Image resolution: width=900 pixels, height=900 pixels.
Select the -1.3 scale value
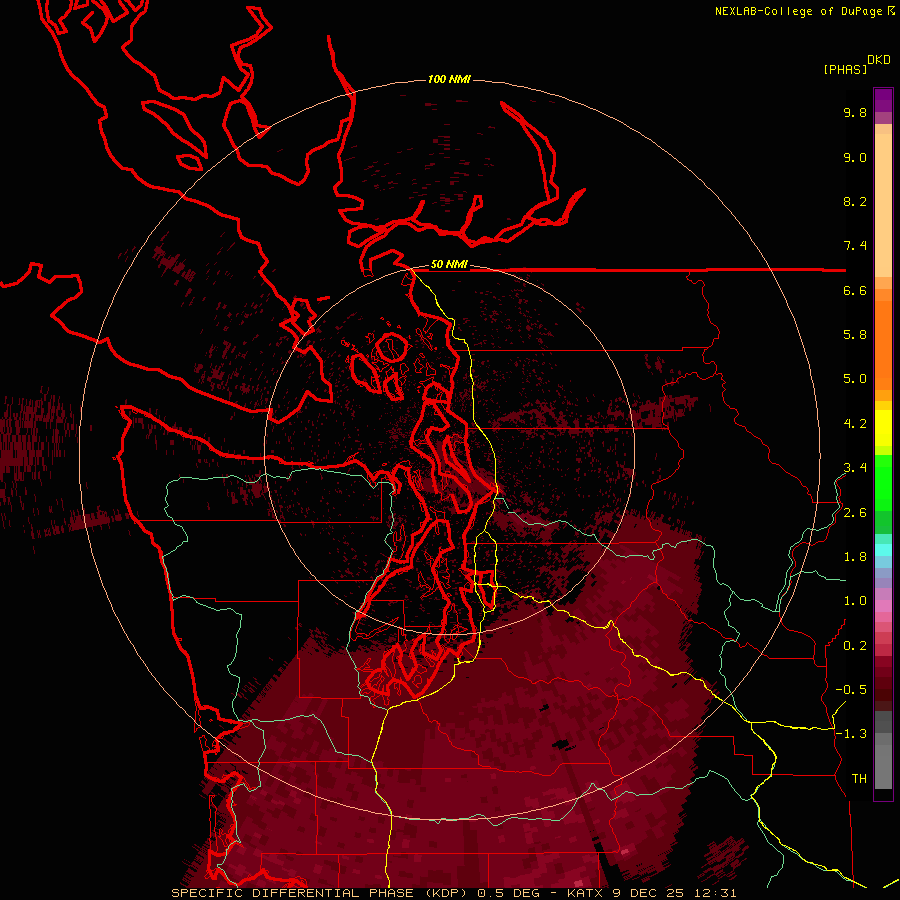click(851, 734)
